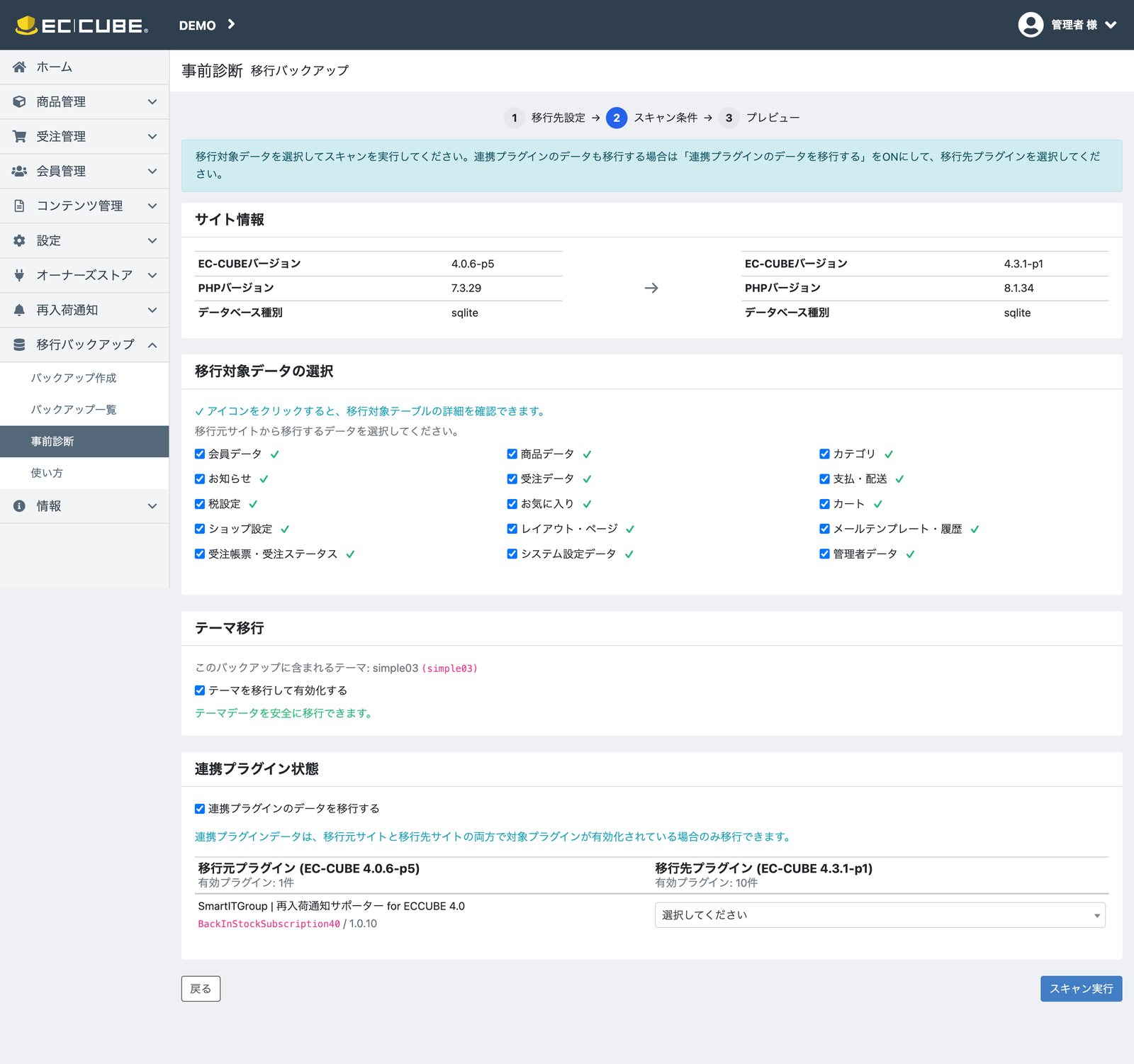1134x1064 pixels.
Task: Uncheck the 会員データ checkbox
Action: point(200,454)
